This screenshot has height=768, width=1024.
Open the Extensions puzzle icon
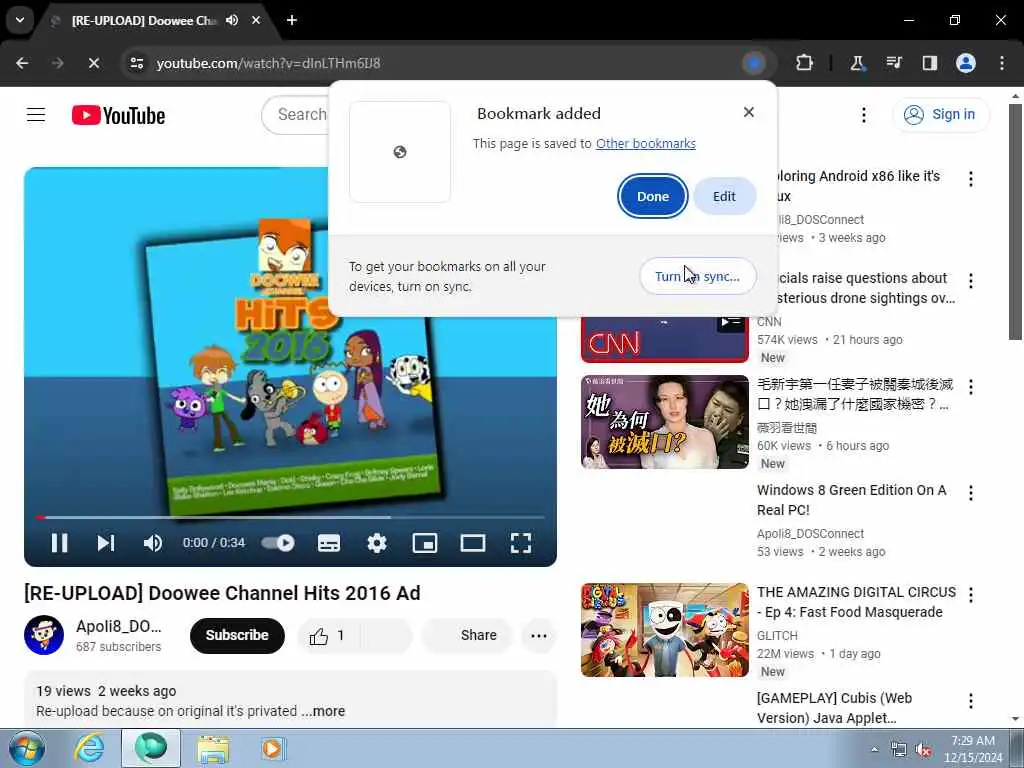tap(805, 63)
